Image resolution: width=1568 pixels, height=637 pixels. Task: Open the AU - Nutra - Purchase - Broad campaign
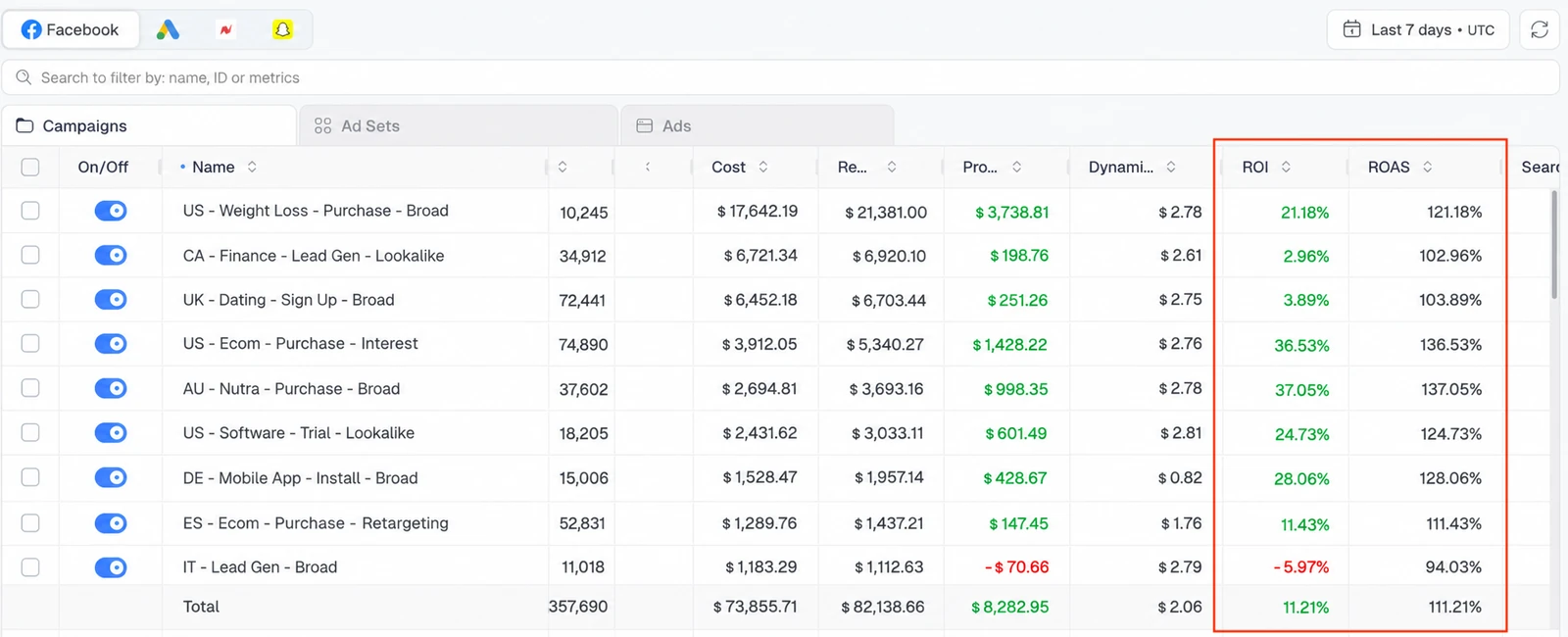click(x=291, y=388)
